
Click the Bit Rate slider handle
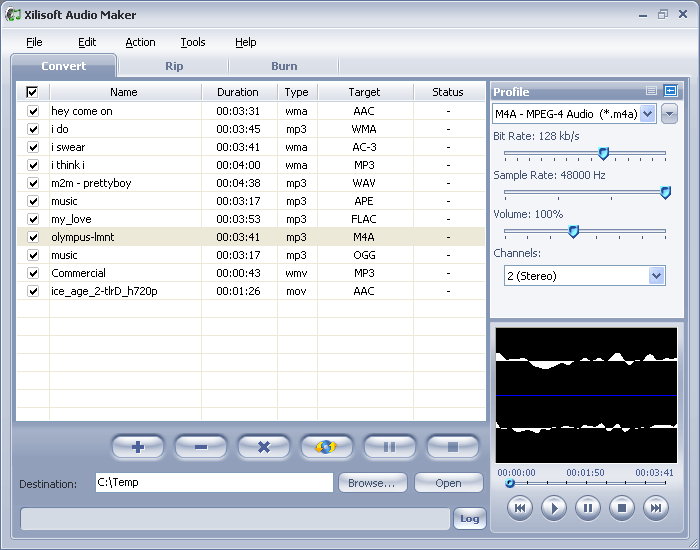pyautogui.click(x=603, y=153)
